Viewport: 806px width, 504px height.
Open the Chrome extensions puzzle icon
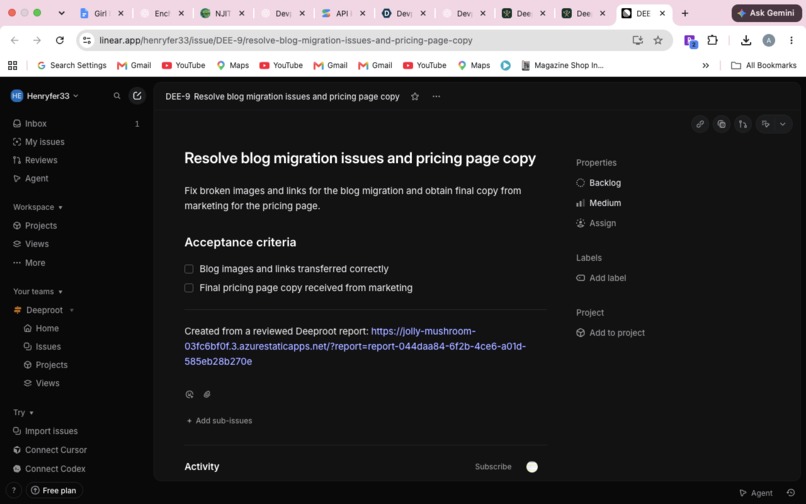click(x=712, y=40)
